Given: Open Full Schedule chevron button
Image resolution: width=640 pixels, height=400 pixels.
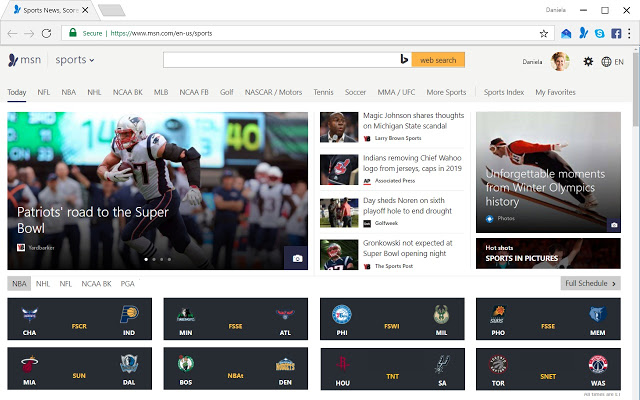Looking at the screenshot, I should click(590, 283).
